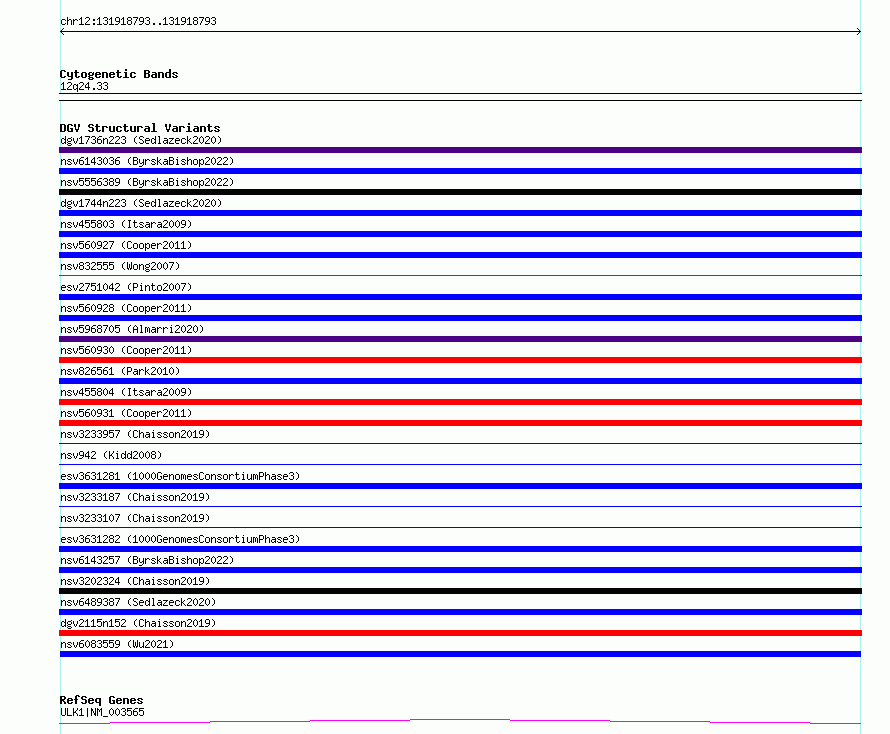Click the esv3631282 (1000GenomesConsortiumPhase3) label
This screenshot has height=734, width=890.
coord(180,539)
